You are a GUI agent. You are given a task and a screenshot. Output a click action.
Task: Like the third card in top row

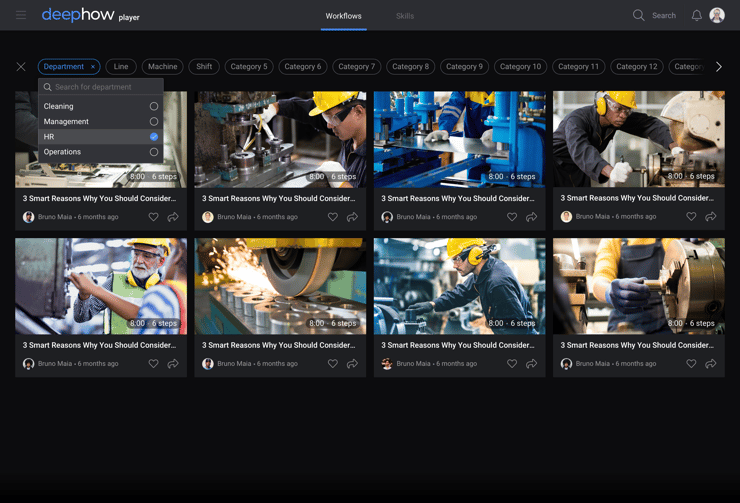coord(512,217)
